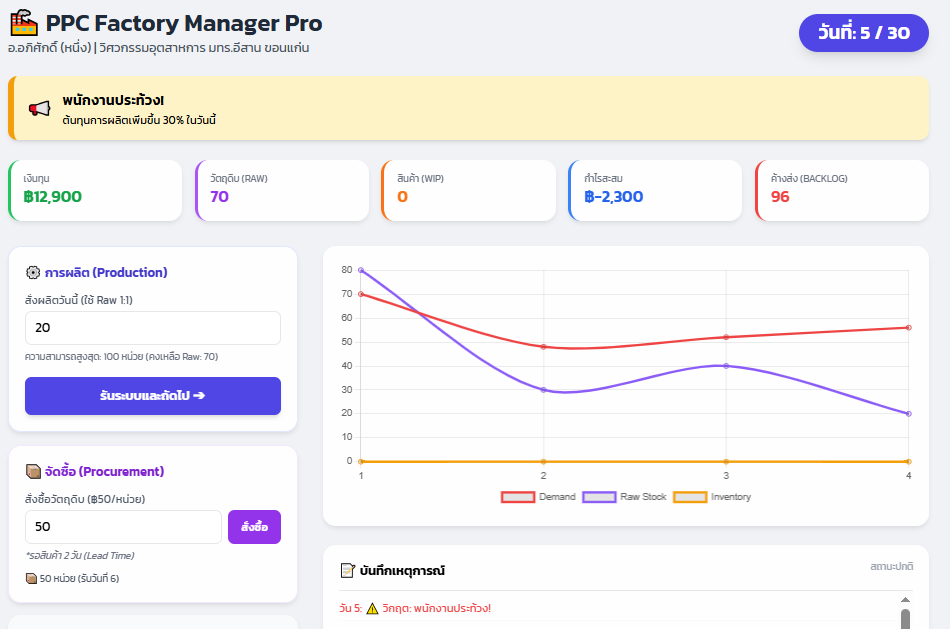
Task: Click the gear icon beside การผลิต (Production)
Action: [x=33, y=272]
